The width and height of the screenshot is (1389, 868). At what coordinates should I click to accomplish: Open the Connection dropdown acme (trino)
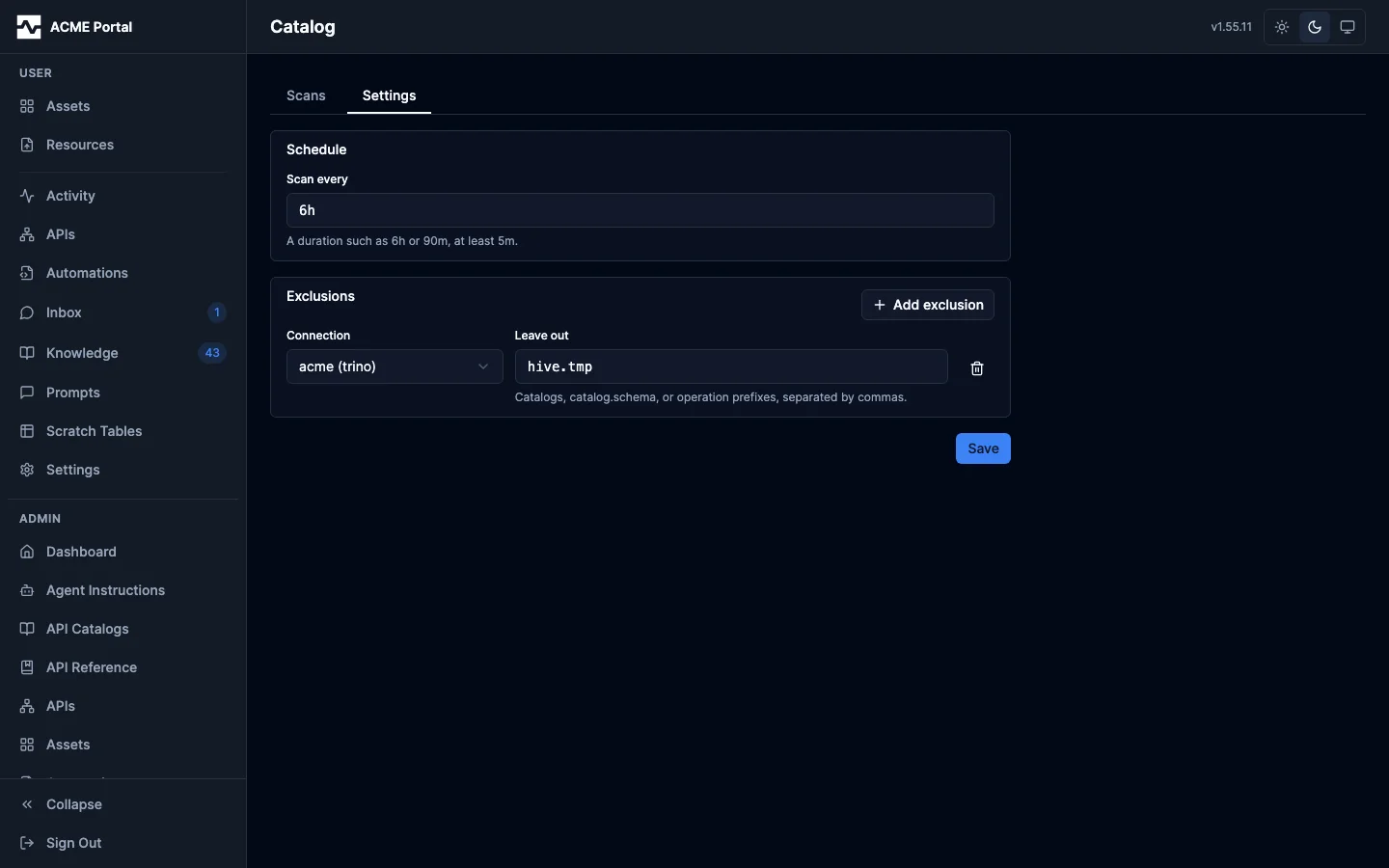[x=395, y=366]
